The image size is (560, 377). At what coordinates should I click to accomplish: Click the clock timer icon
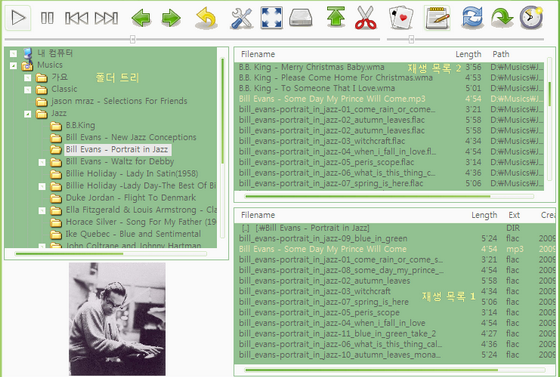click(x=531, y=17)
